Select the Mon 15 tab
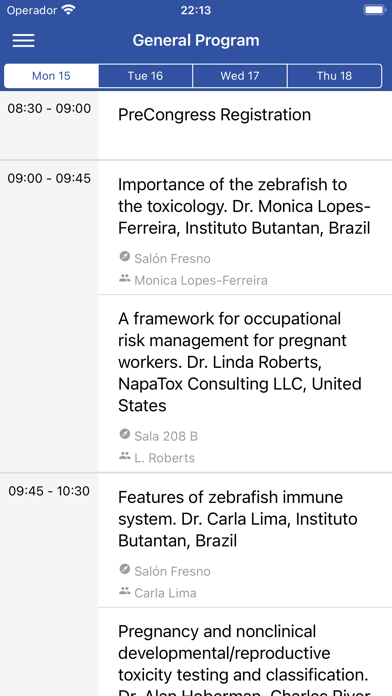The width and height of the screenshot is (392, 696). (x=51, y=76)
